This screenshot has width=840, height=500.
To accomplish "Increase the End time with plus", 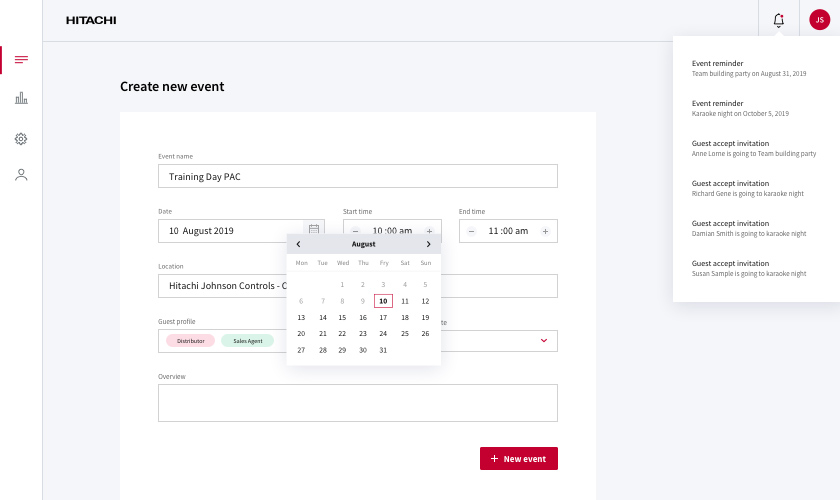I will click(545, 232).
